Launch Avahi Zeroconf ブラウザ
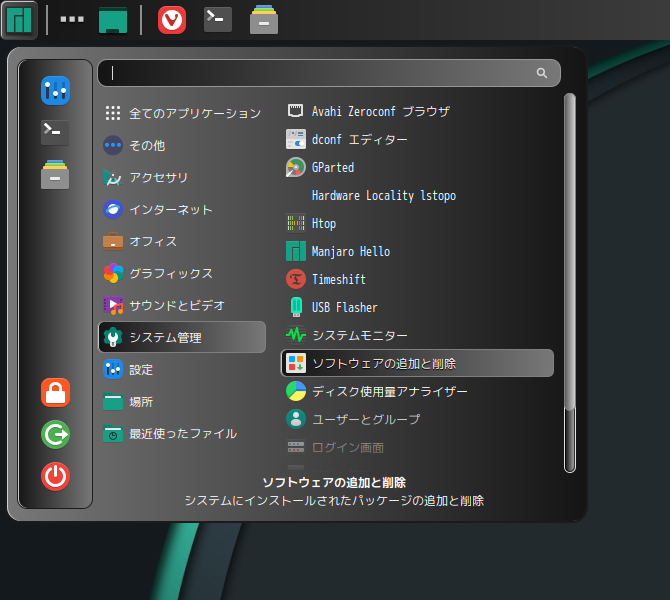 point(417,112)
